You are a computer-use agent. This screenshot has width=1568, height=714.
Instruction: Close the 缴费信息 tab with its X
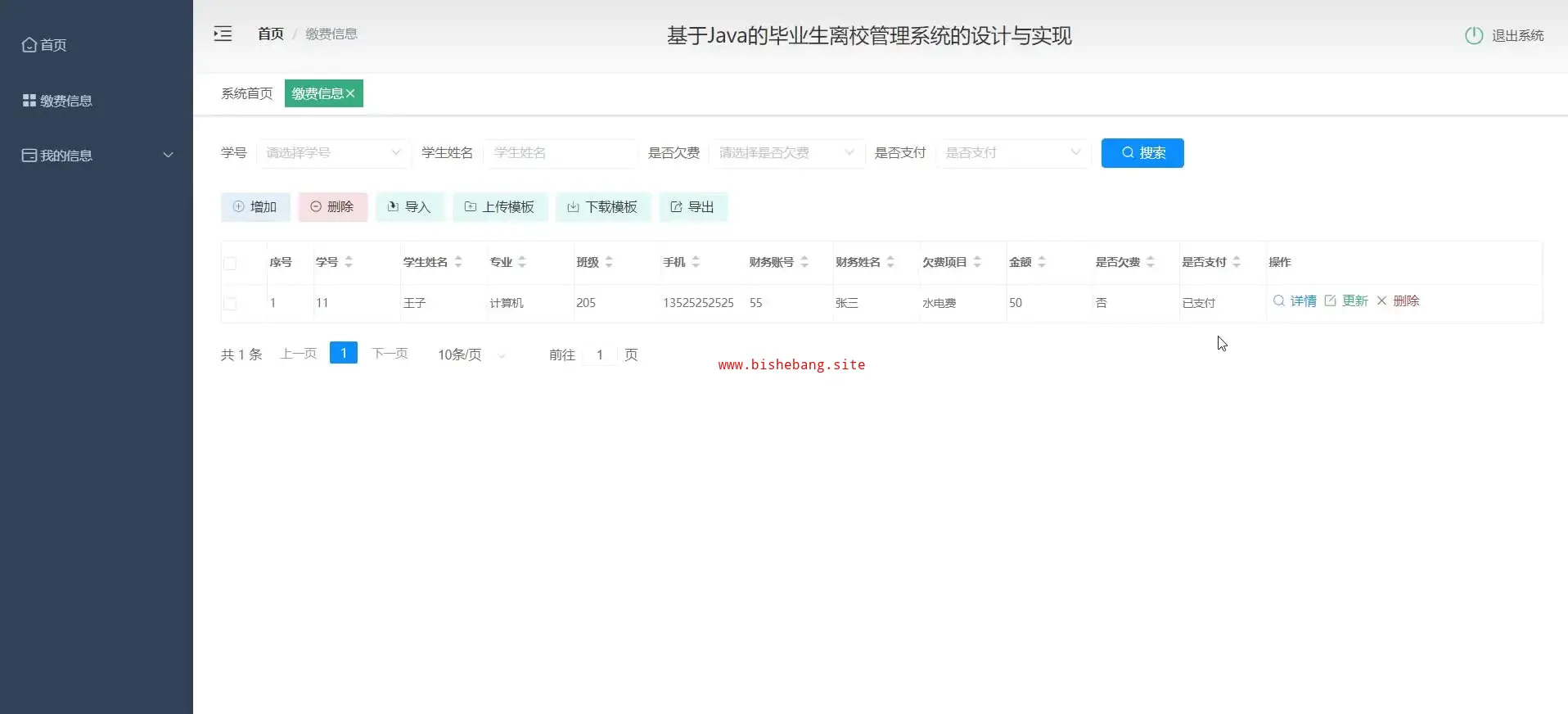point(350,93)
